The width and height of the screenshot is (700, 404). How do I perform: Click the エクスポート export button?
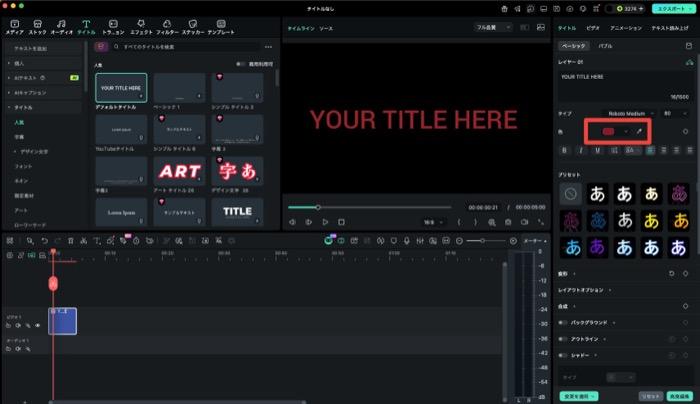tap(674, 8)
